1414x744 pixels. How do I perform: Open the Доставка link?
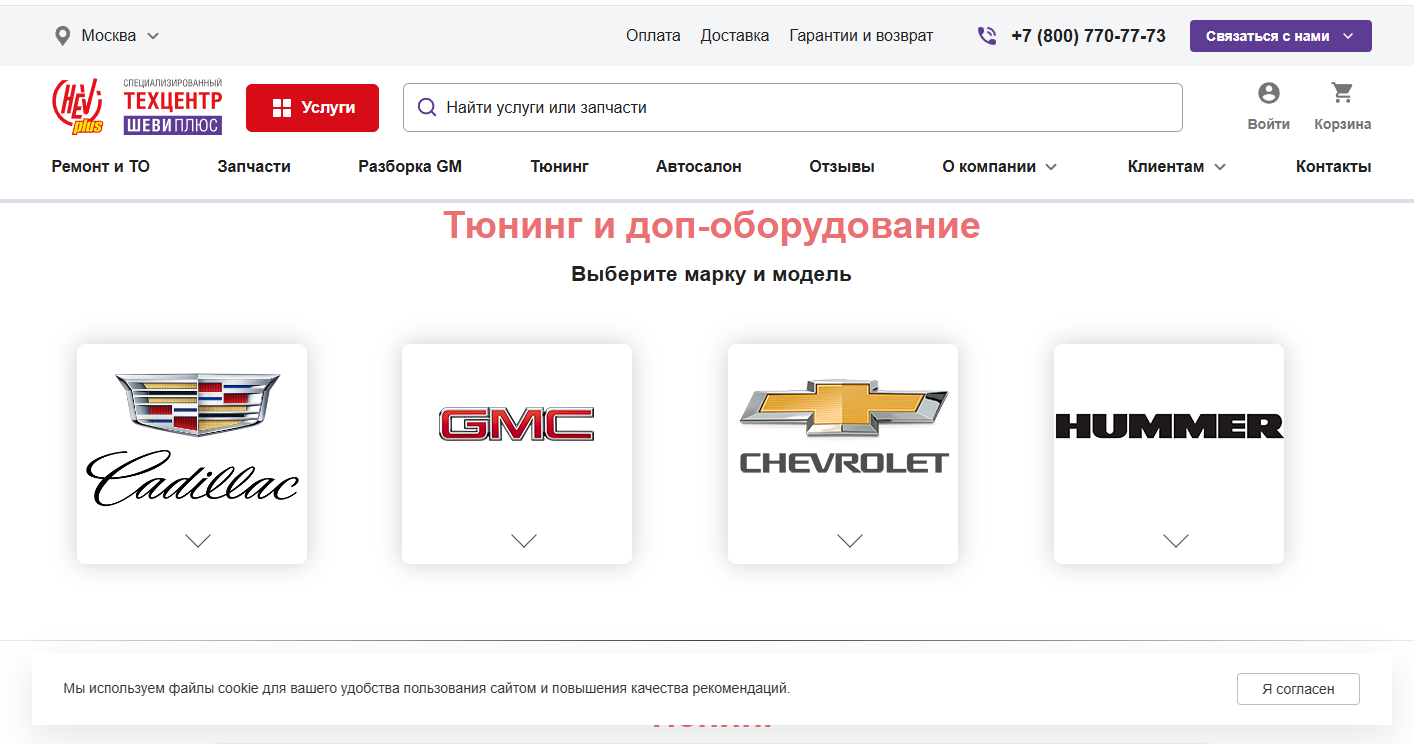pos(735,36)
